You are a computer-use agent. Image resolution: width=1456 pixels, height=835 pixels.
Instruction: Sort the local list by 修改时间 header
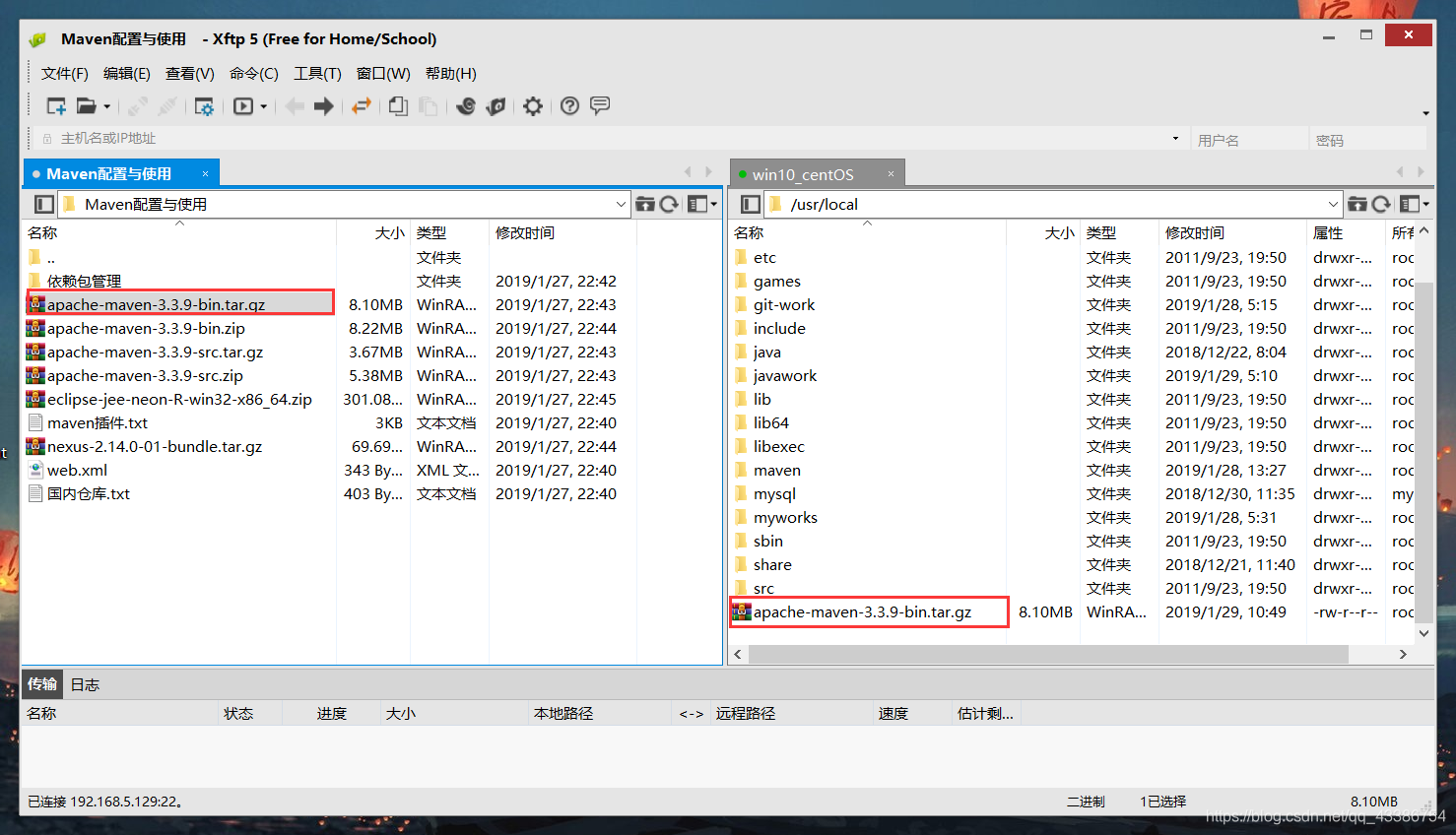pyautogui.click(x=563, y=233)
